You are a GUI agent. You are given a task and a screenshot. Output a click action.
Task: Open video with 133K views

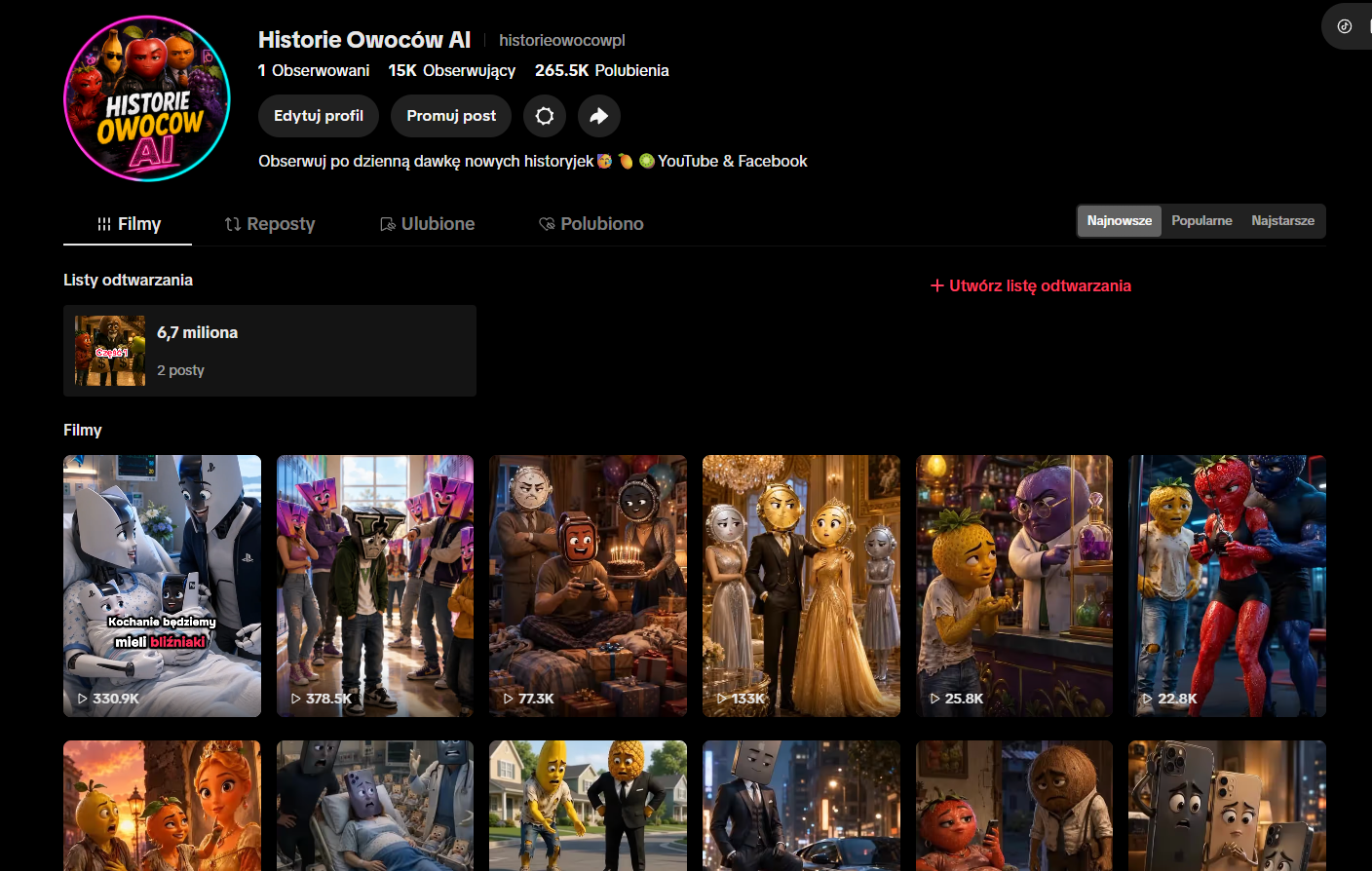tap(801, 586)
